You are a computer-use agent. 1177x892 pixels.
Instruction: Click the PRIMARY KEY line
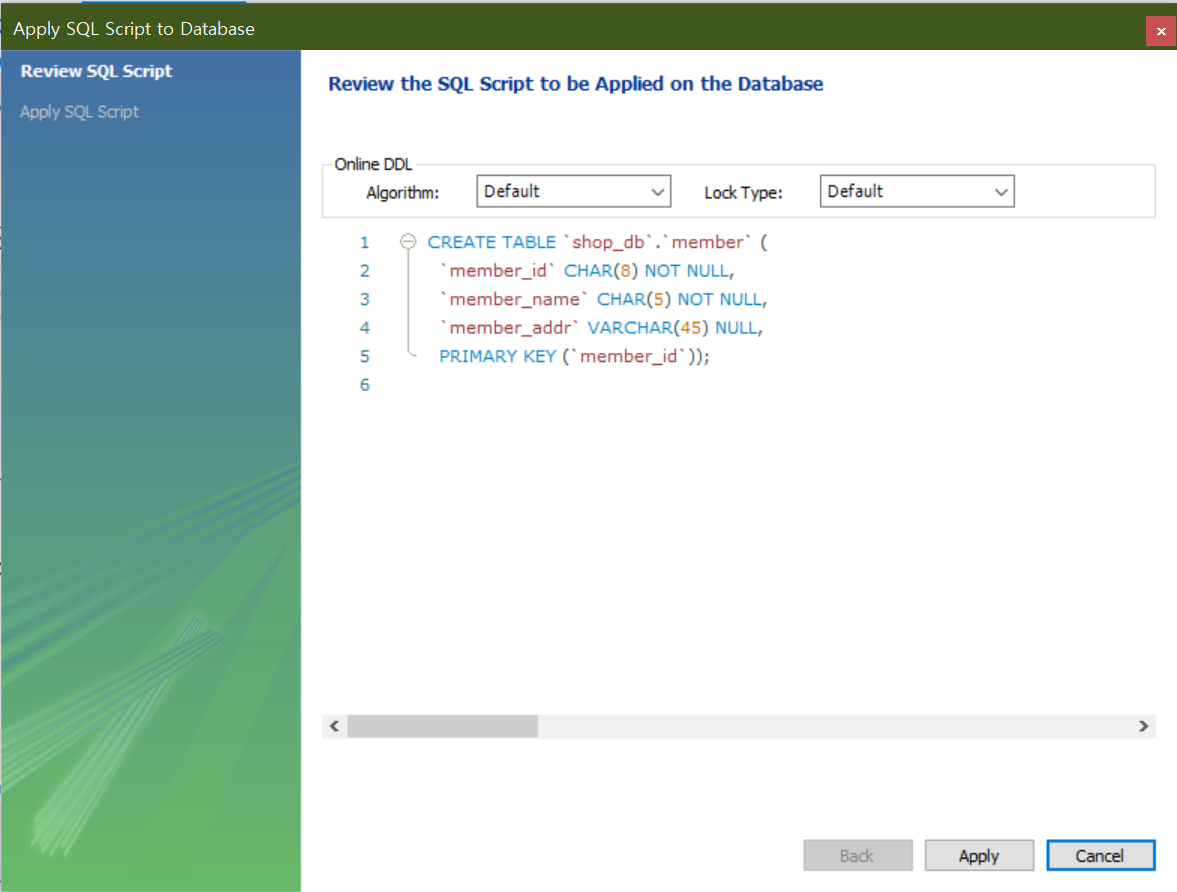[574, 356]
